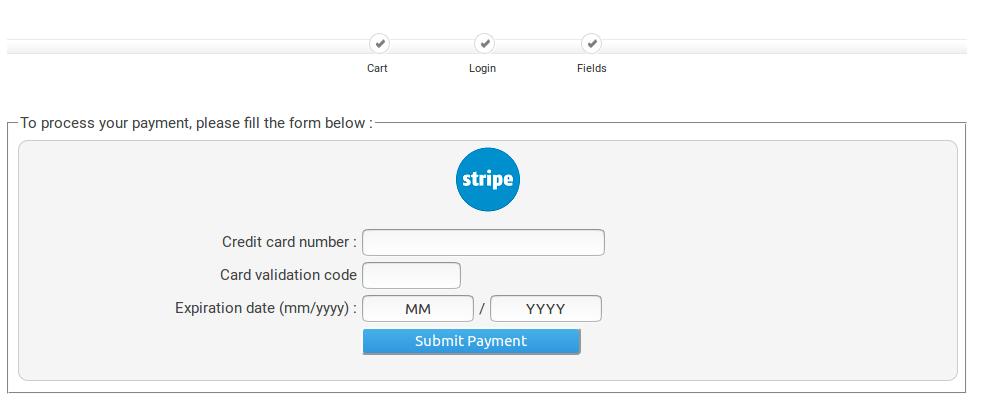Viewport: 981px width, 419px height.
Task: Select the Login step label
Action: click(482, 69)
